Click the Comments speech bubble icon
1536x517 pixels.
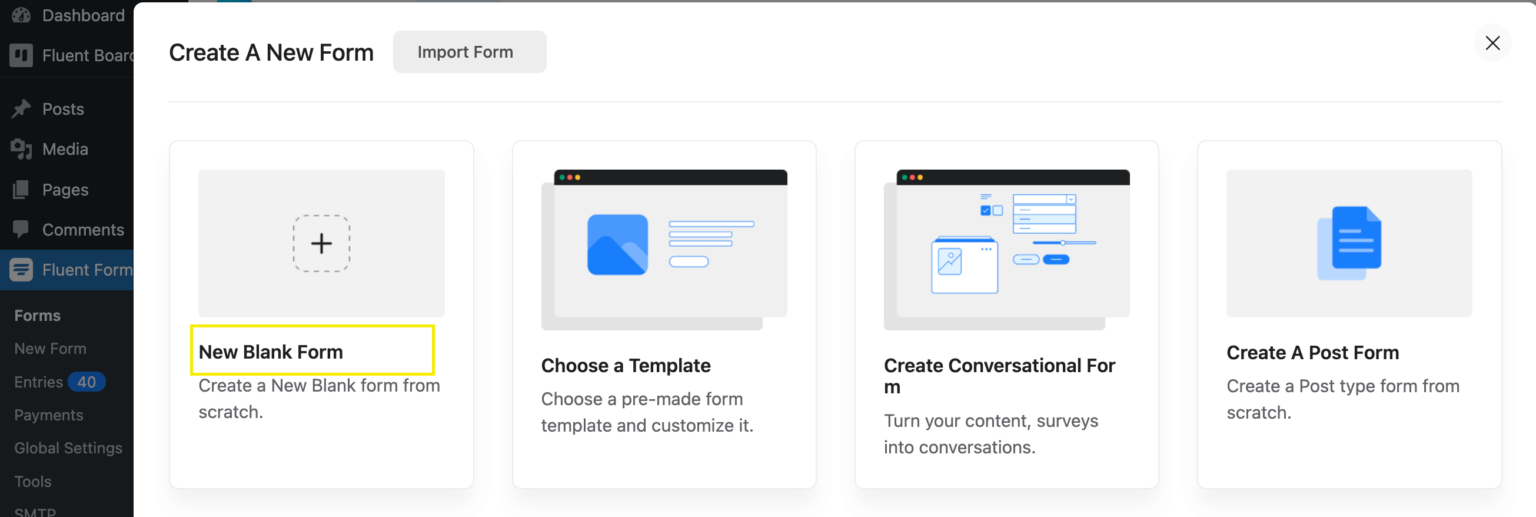[21, 230]
